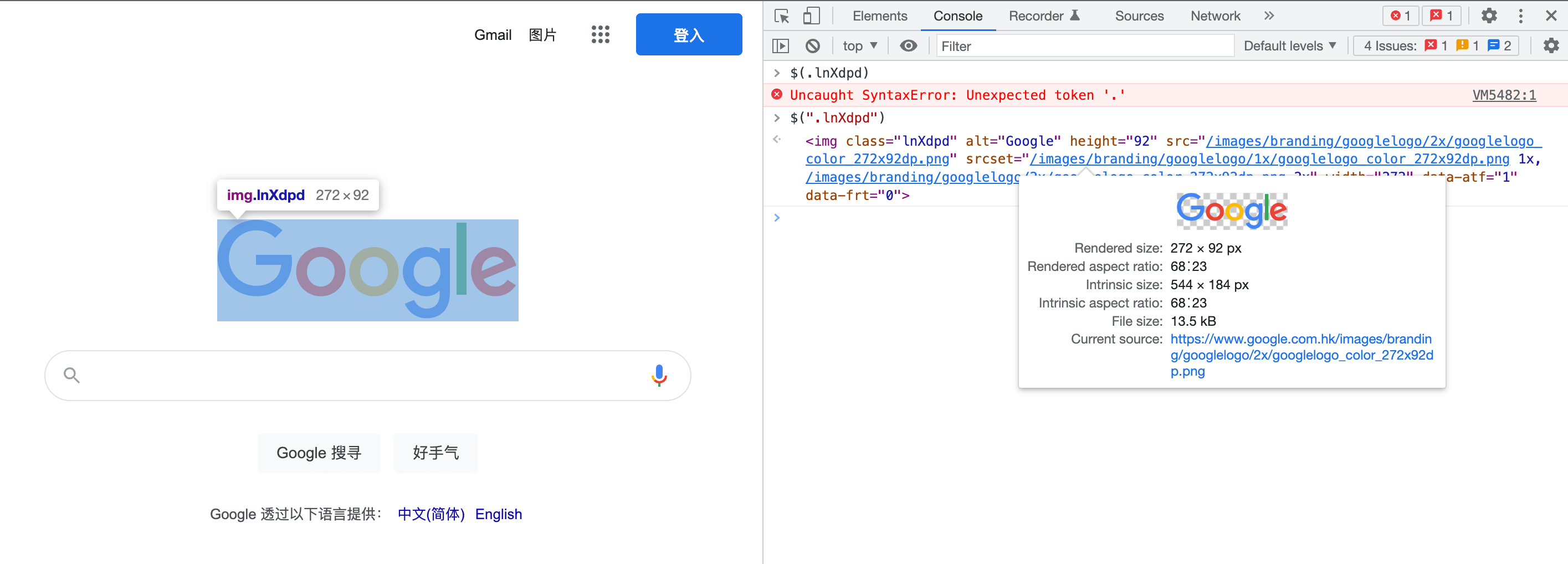This screenshot has height=564, width=1568.
Task: Click the $(".lnXdpd") console input line
Action: click(x=837, y=117)
